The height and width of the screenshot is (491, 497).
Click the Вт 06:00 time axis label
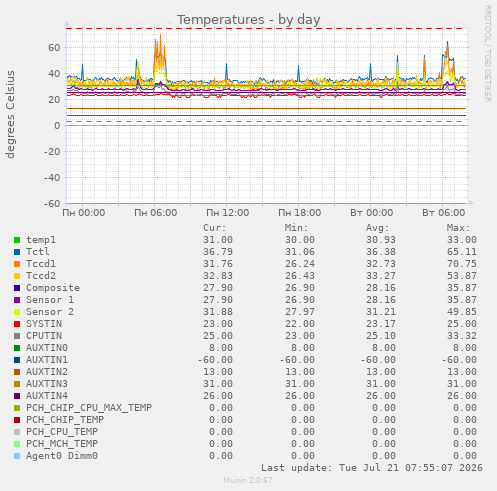point(444,213)
